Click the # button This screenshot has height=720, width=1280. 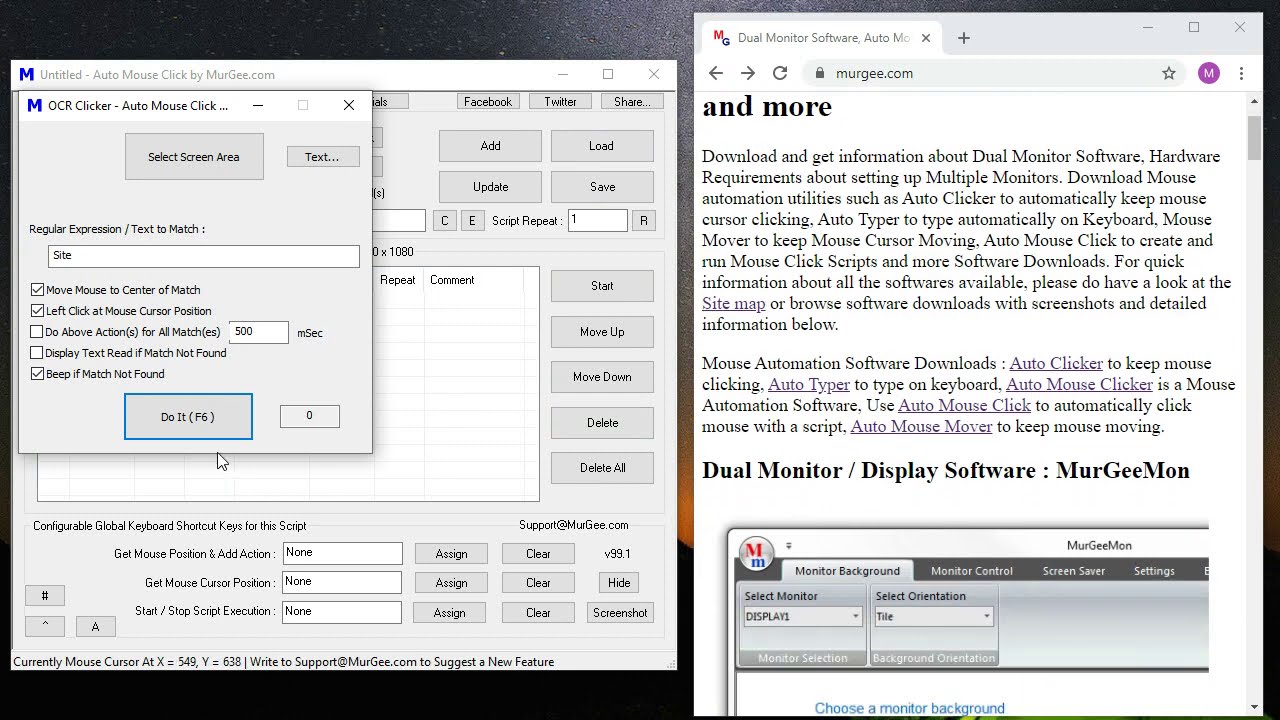pyautogui.click(x=45, y=596)
